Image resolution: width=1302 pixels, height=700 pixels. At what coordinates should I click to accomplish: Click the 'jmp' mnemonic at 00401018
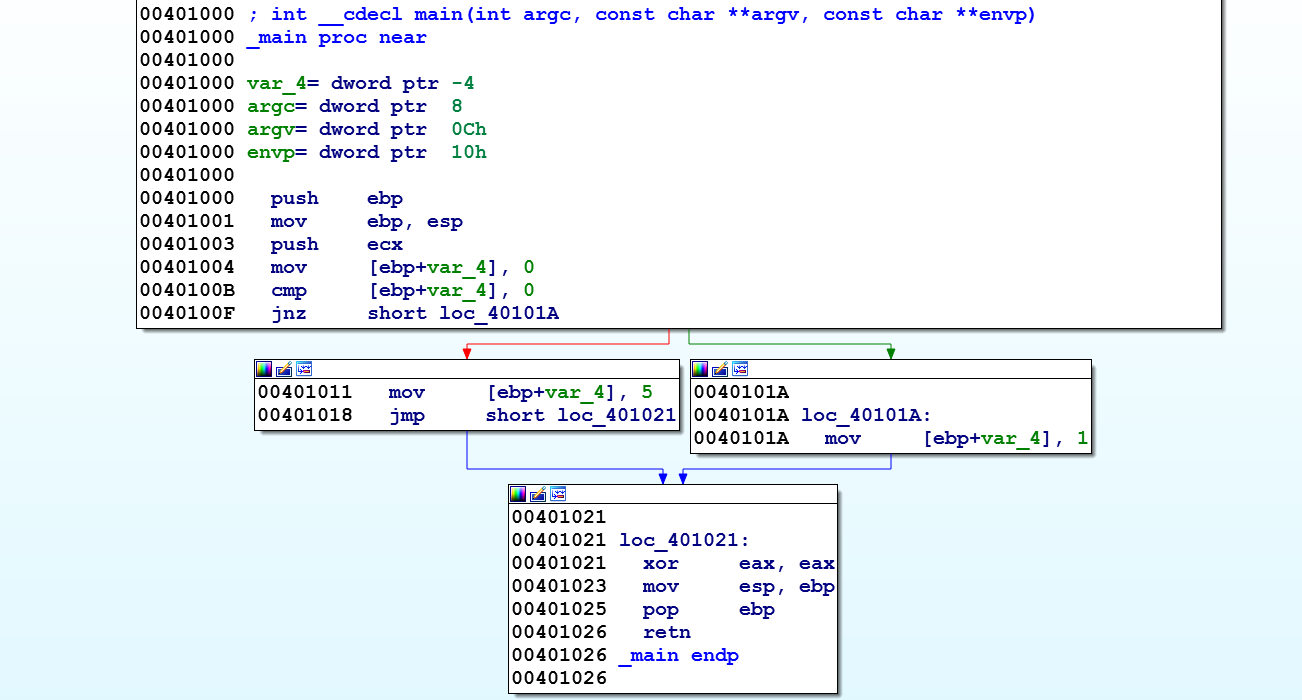407,416
